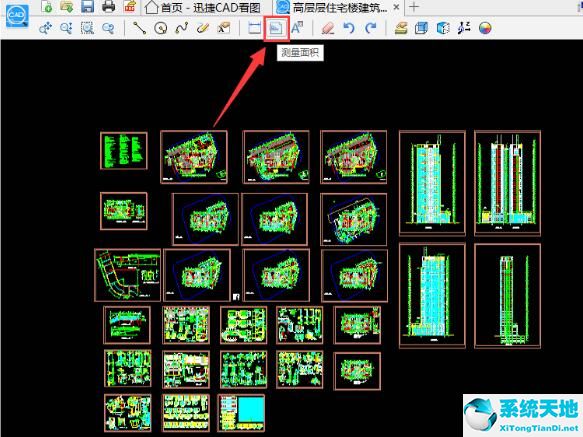583x437 pixels.
Task: Click the text annotation A tool
Action: point(297,28)
